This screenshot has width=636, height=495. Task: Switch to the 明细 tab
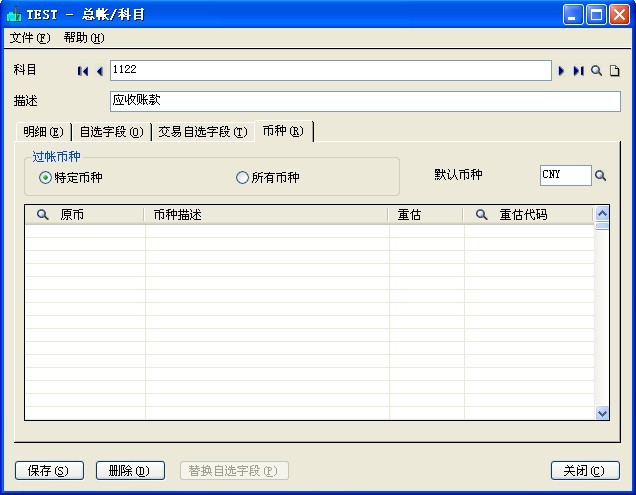(43, 132)
